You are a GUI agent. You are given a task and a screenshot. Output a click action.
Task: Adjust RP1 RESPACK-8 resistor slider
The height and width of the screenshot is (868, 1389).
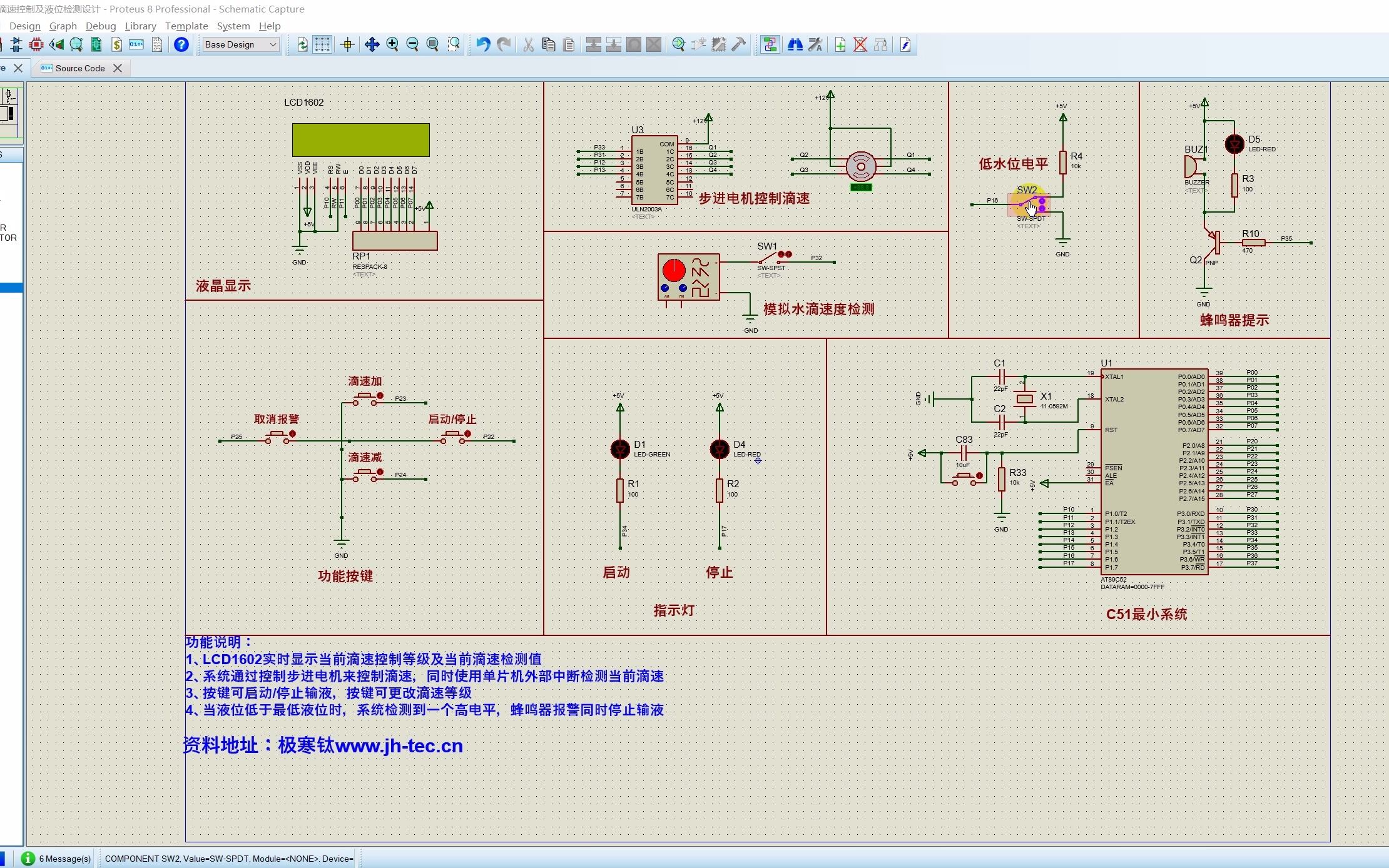390,244
